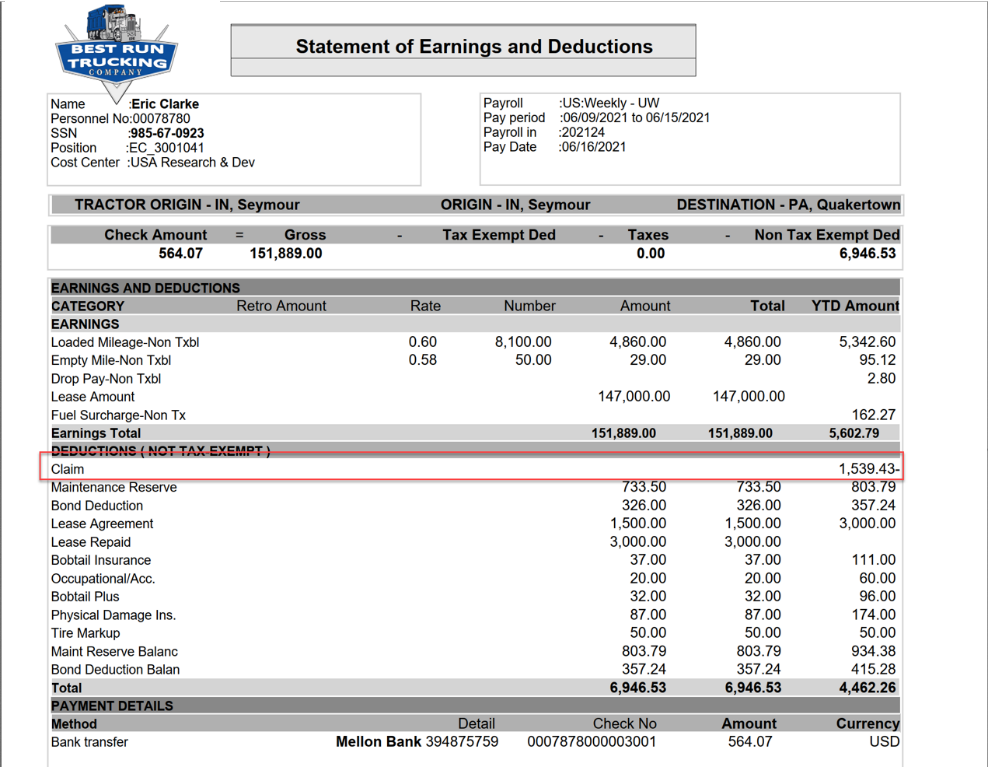This screenshot has width=988, height=767.
Task: Select the employee name 'Eric Clarke'
Action: point(165,104)
